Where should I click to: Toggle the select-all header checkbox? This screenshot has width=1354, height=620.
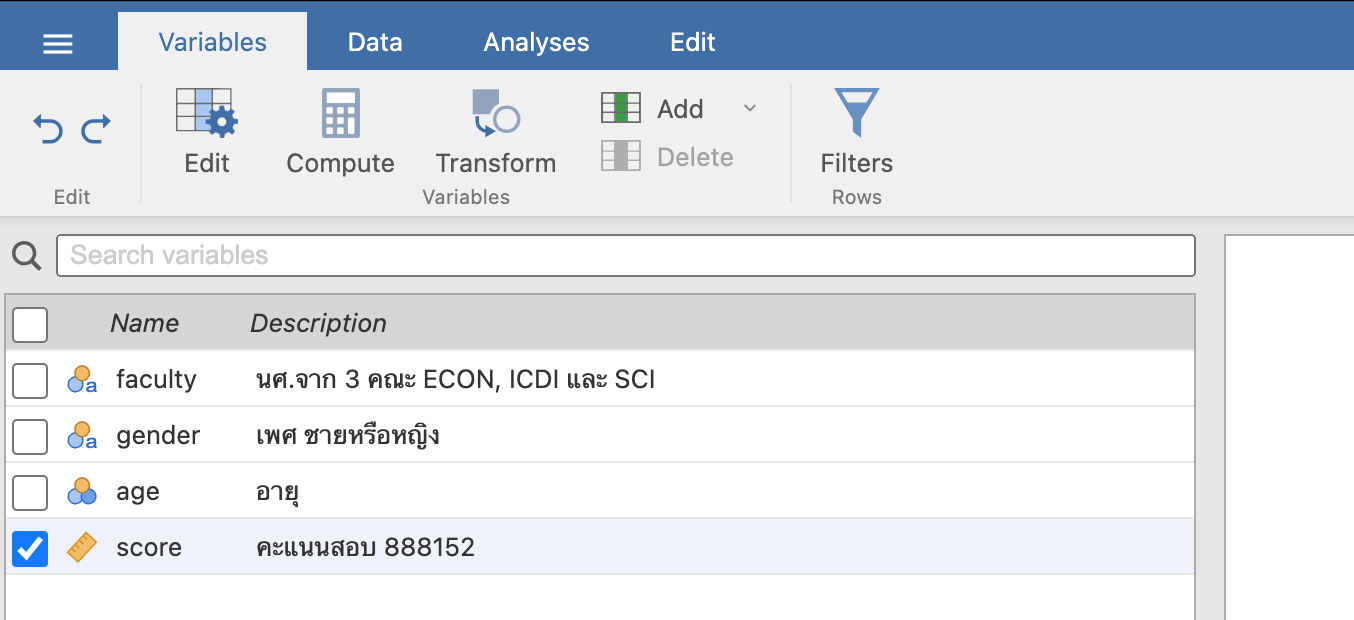[30, 324]
